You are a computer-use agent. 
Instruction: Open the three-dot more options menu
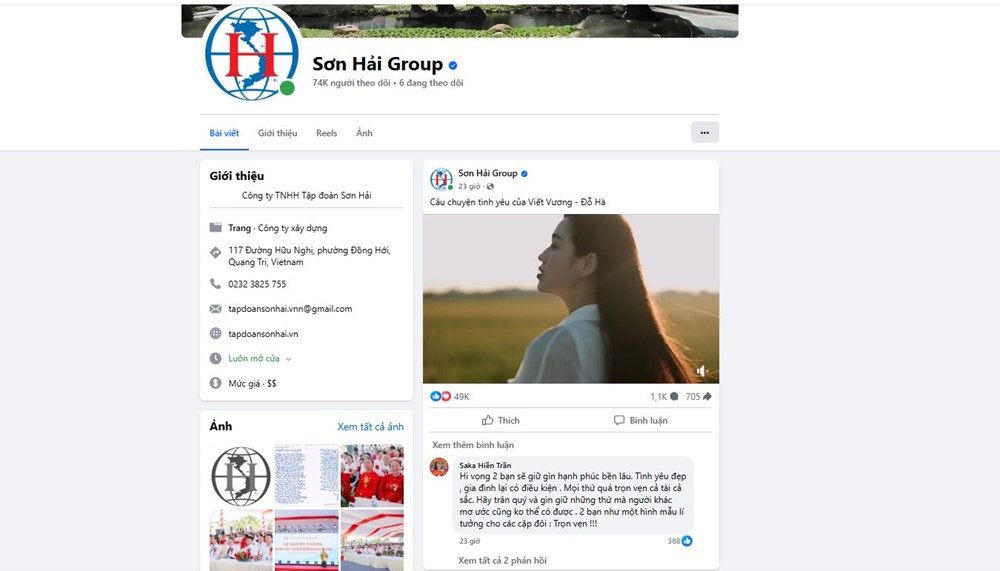coord(704,132)
